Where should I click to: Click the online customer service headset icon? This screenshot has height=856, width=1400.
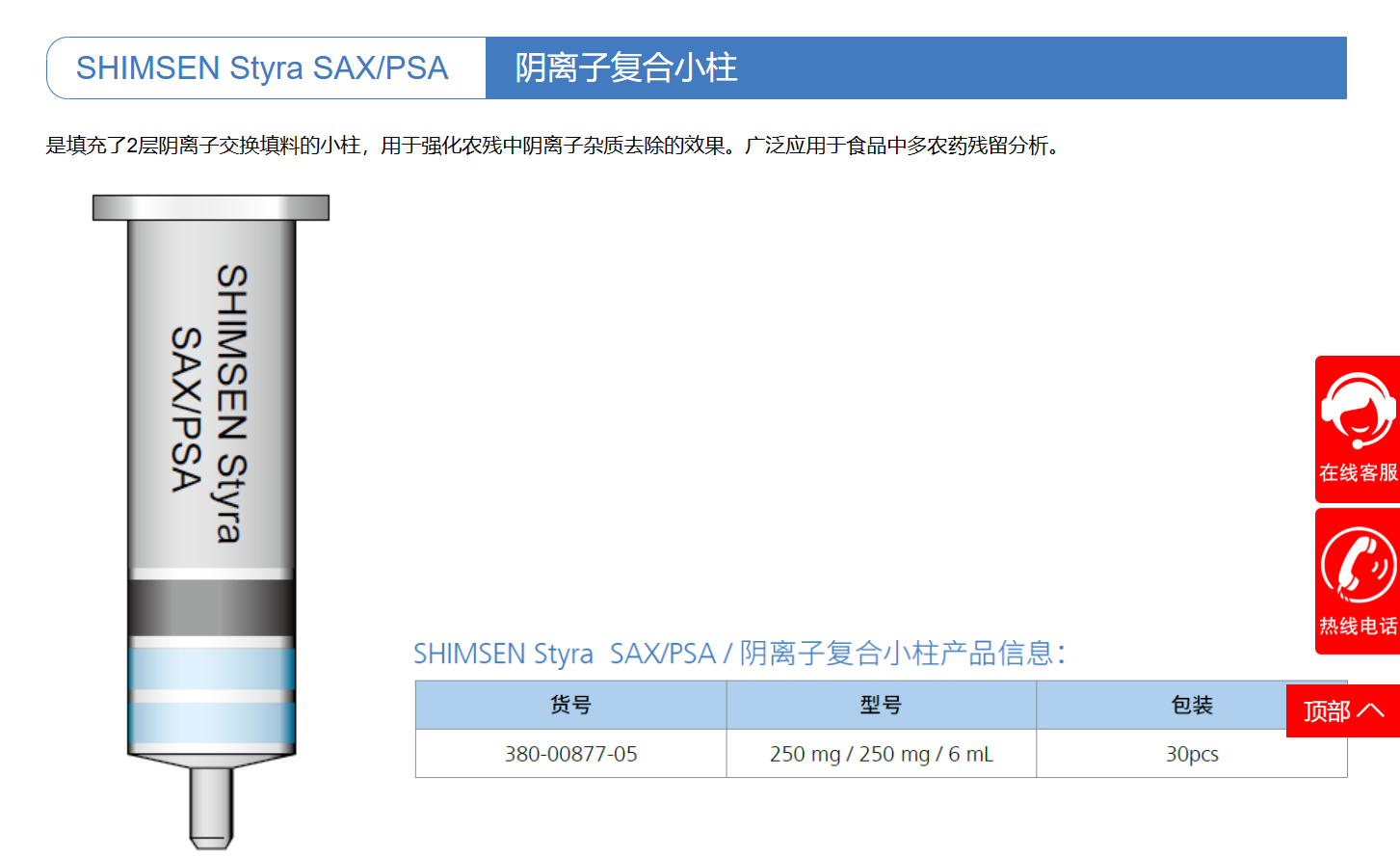tap(1358, 411)
